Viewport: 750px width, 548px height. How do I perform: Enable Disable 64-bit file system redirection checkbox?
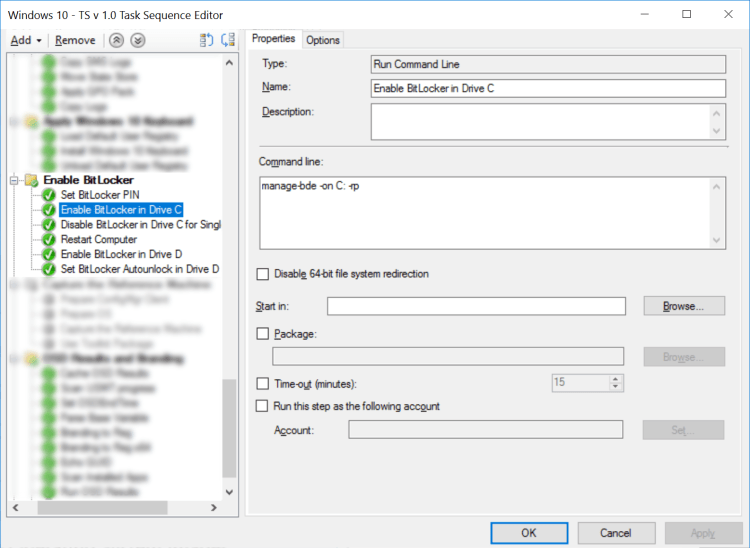[263, 274]
